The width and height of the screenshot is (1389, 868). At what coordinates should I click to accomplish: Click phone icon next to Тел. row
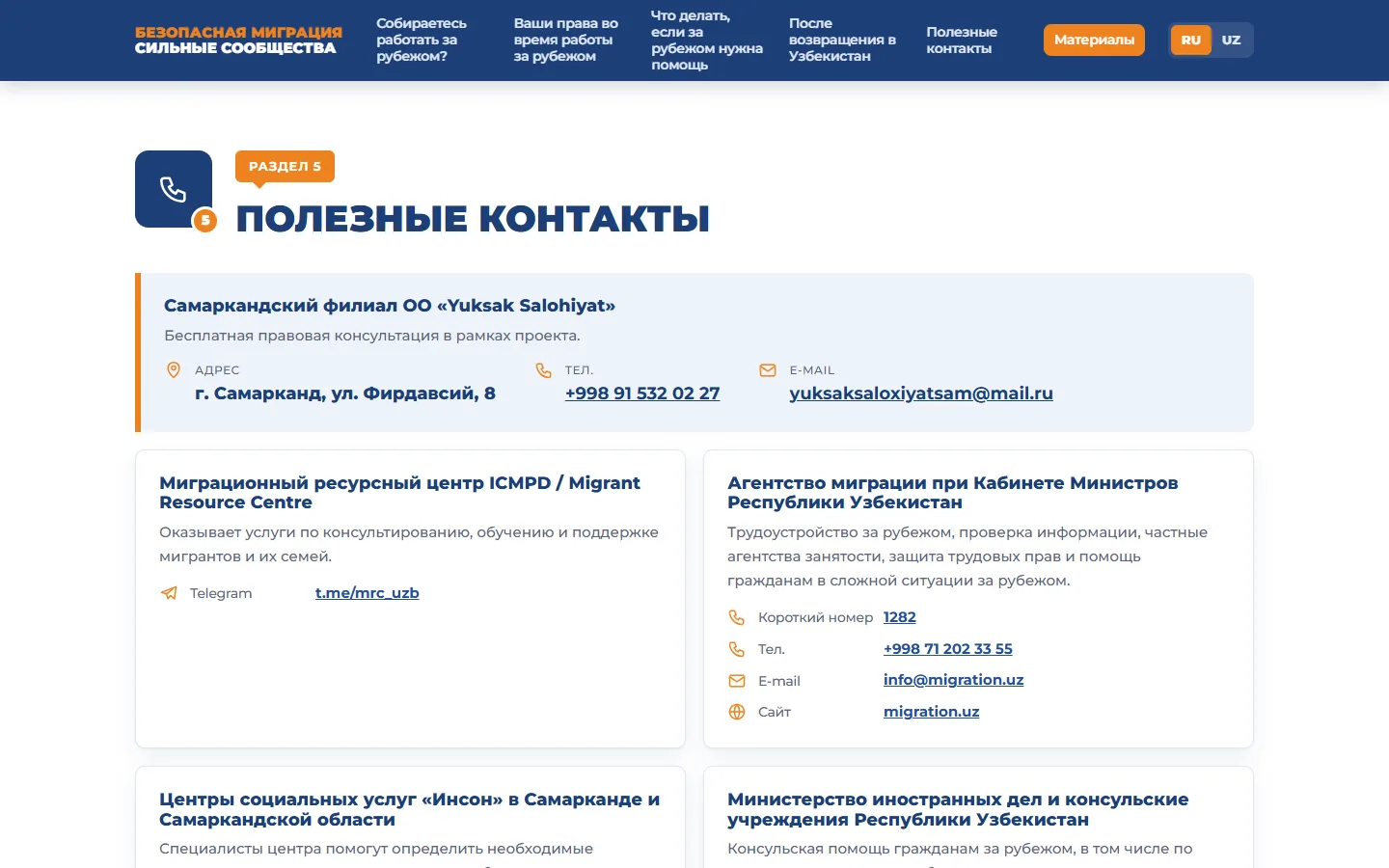point(737,649)
